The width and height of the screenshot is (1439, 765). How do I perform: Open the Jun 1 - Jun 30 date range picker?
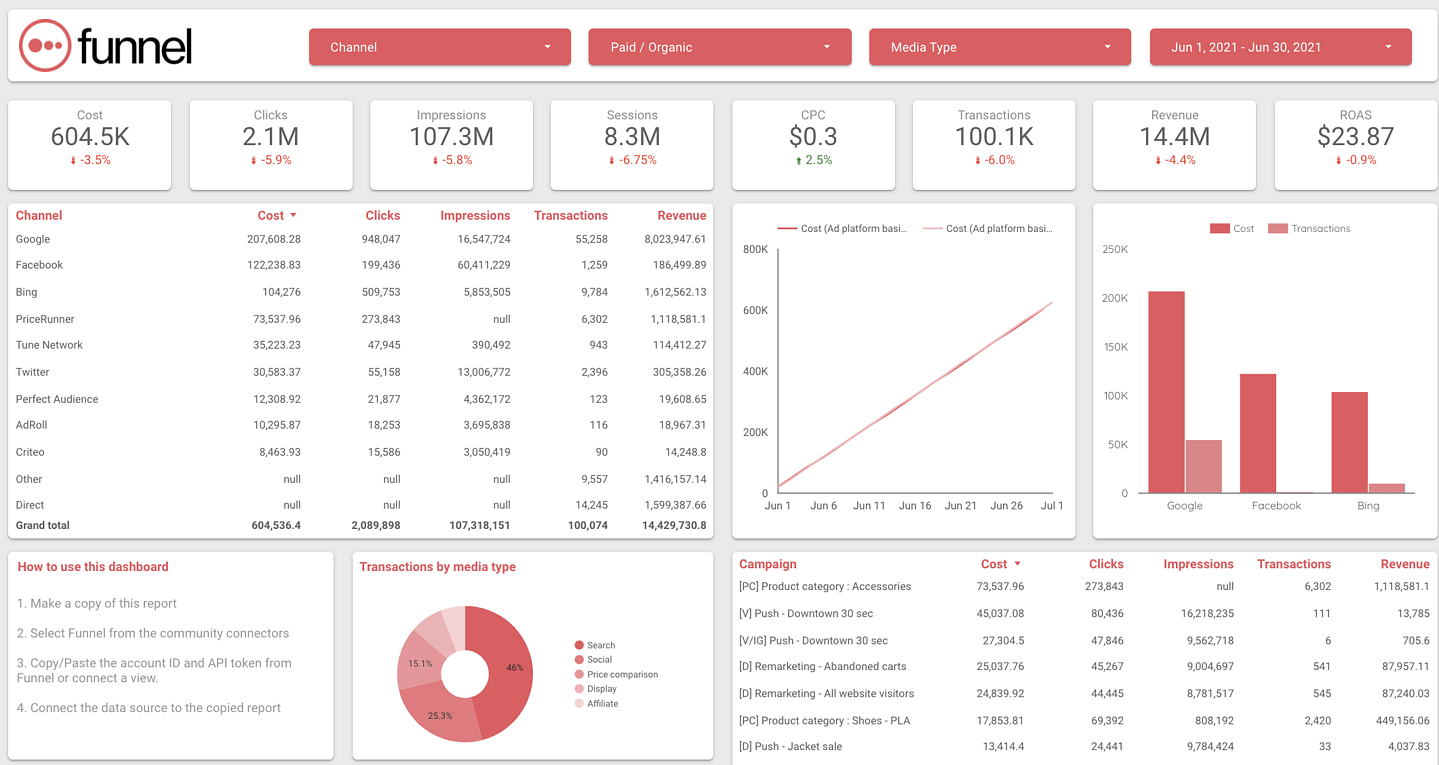tap(1280, 46)
